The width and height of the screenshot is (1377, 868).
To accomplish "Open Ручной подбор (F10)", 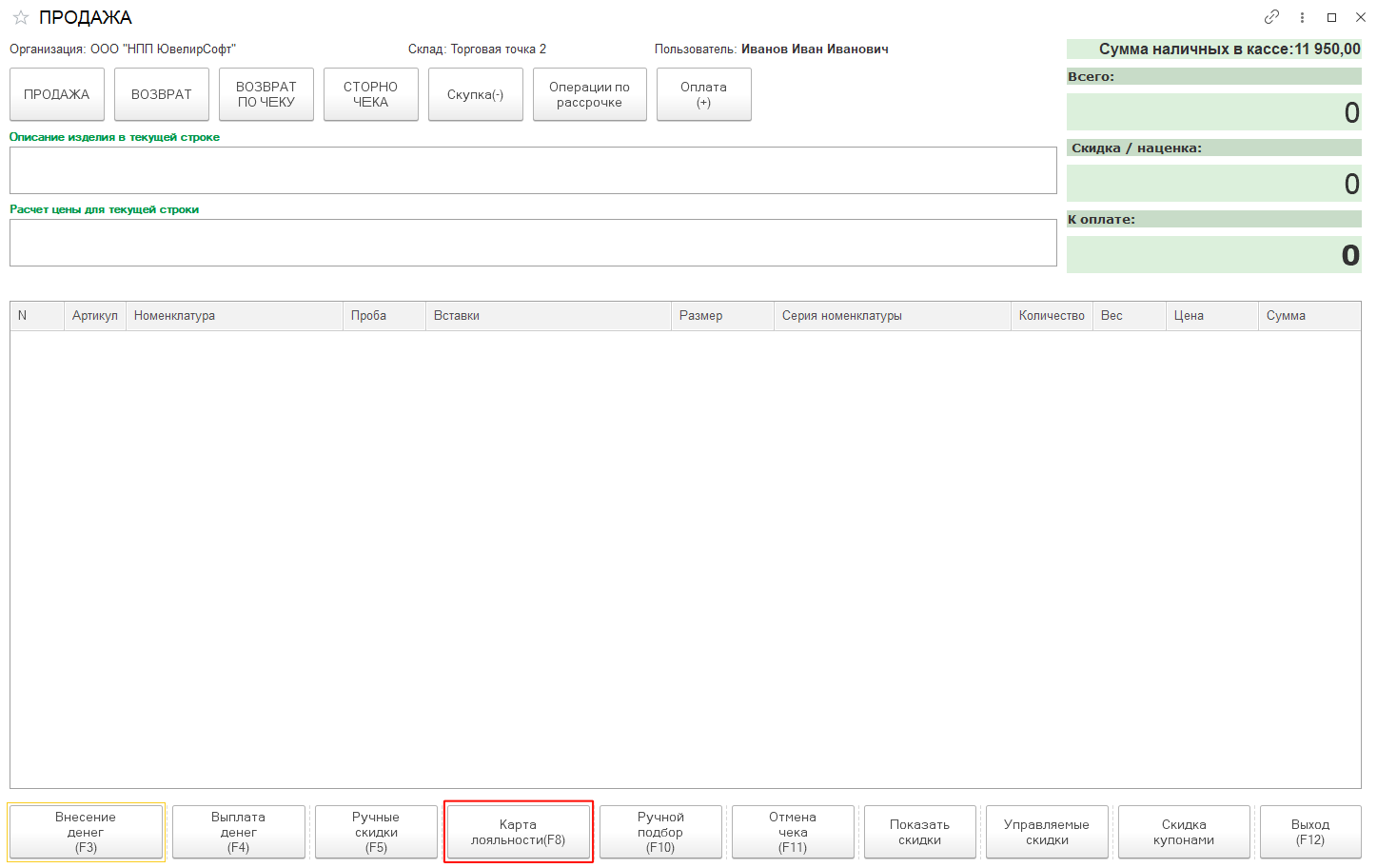I will click(x=660, y=832).
